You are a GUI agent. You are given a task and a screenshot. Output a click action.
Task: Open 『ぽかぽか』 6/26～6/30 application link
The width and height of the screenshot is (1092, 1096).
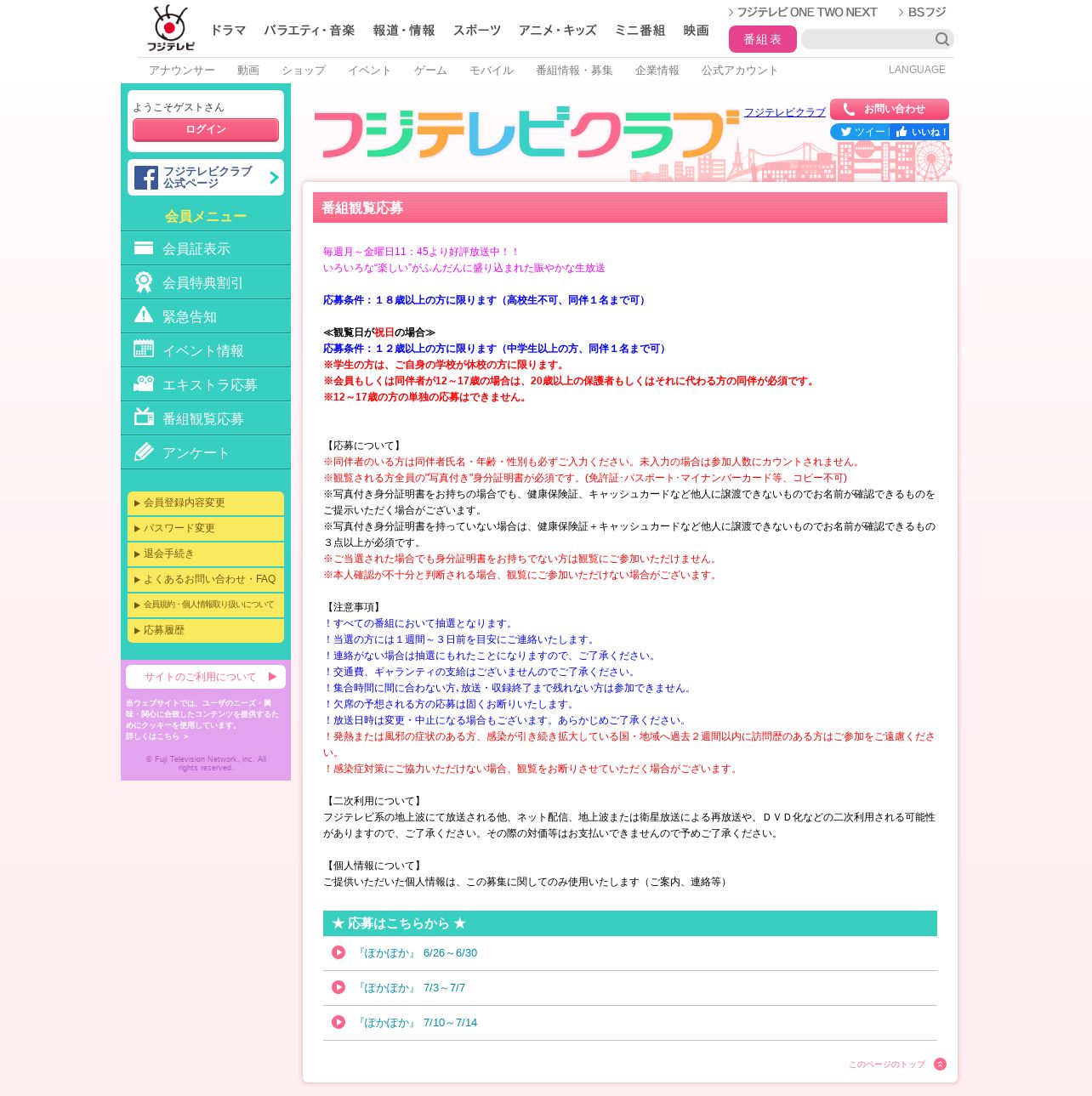point(416,953)
